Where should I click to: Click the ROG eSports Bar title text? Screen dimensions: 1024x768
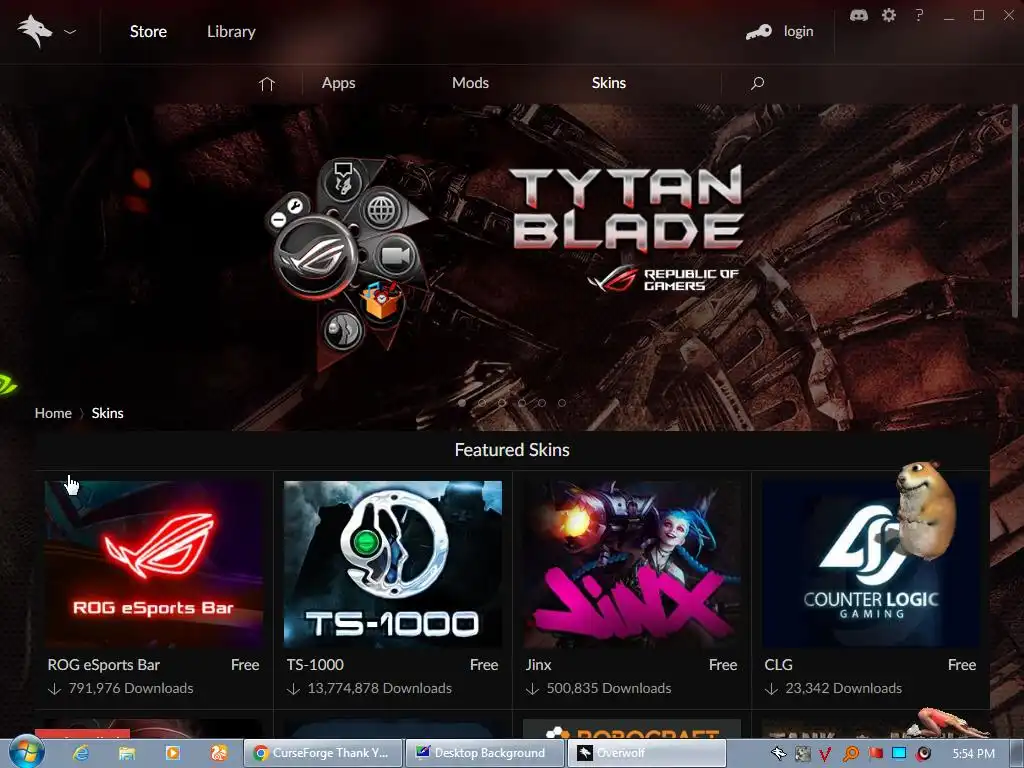103,665
